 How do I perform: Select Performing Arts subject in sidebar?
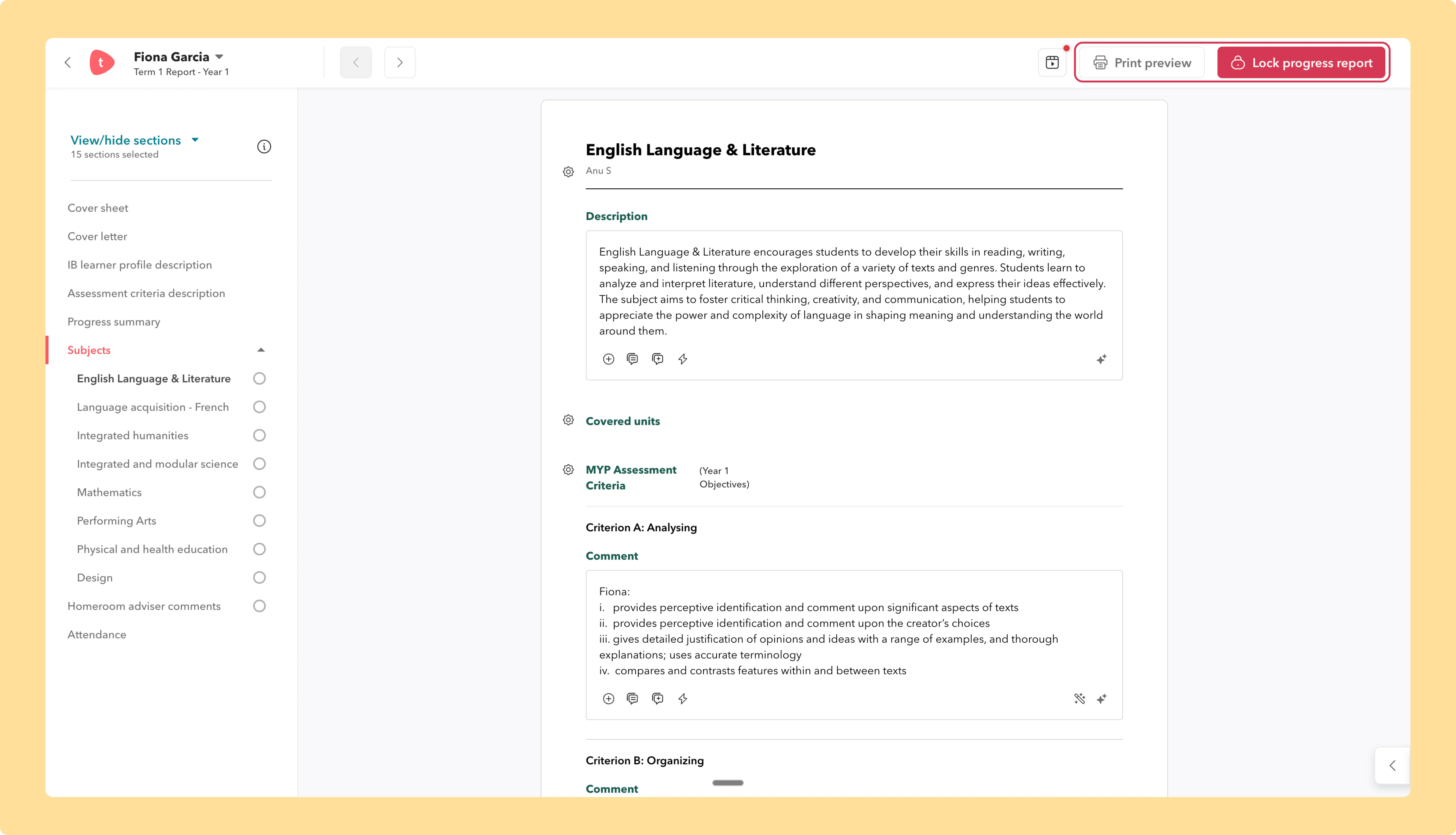116,521
